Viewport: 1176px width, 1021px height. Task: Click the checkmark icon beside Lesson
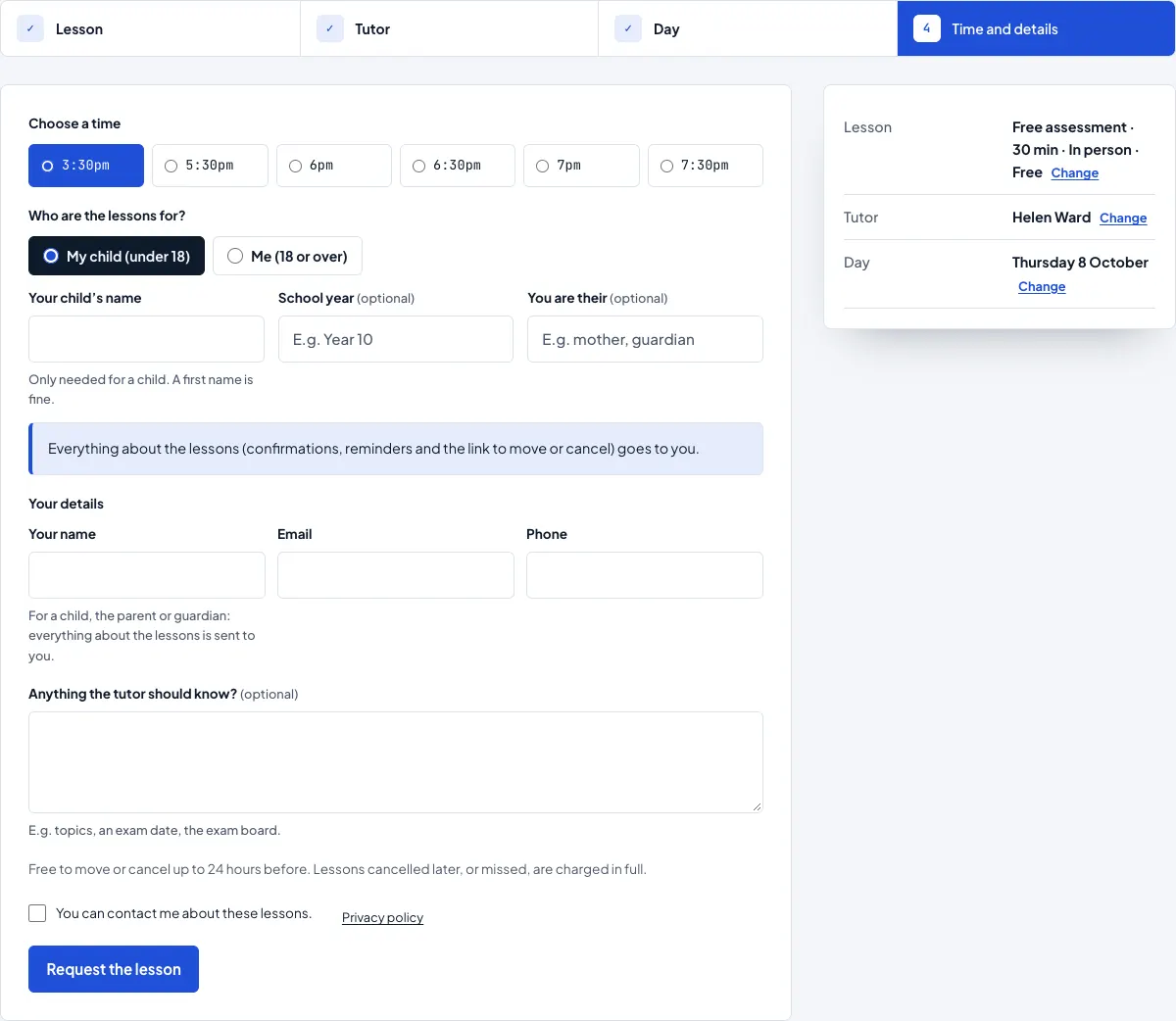(x=30, y=28)
